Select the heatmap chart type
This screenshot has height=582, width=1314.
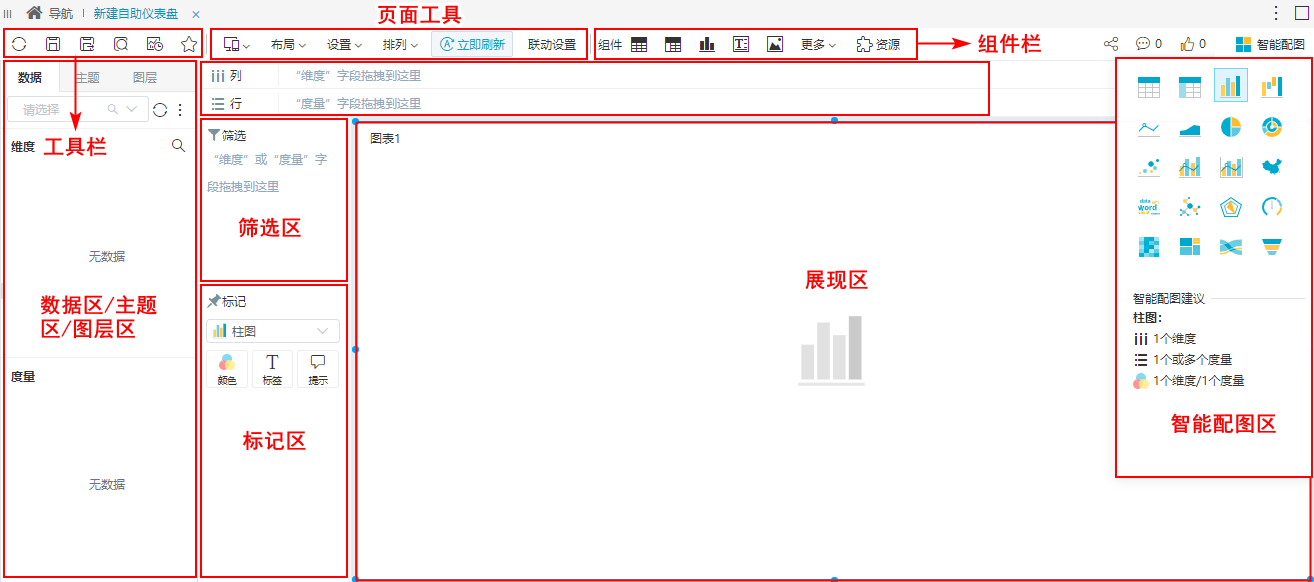pyautogui.click(x=1149, y=246)
